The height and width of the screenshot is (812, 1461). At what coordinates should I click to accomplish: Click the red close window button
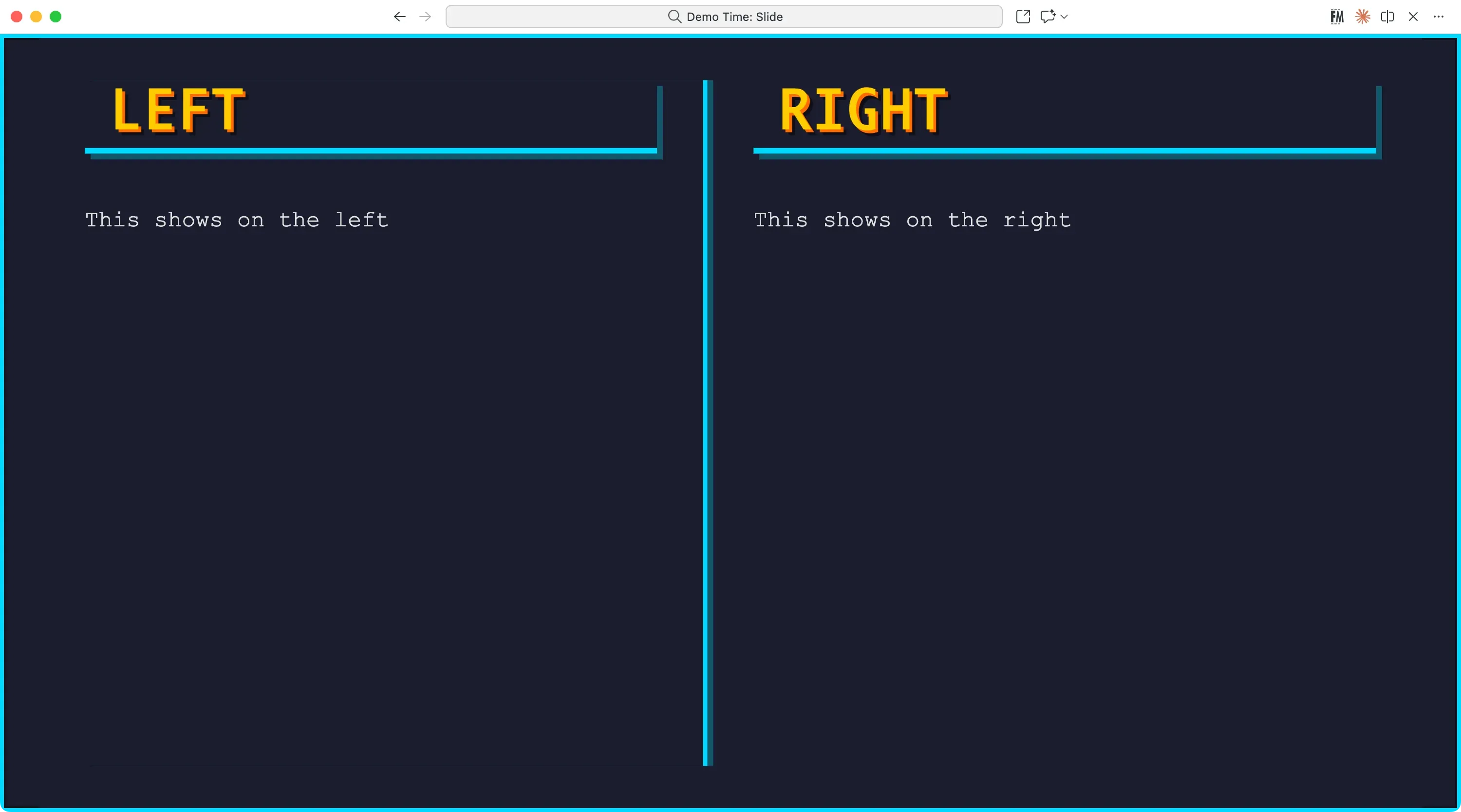pos(17,17)
